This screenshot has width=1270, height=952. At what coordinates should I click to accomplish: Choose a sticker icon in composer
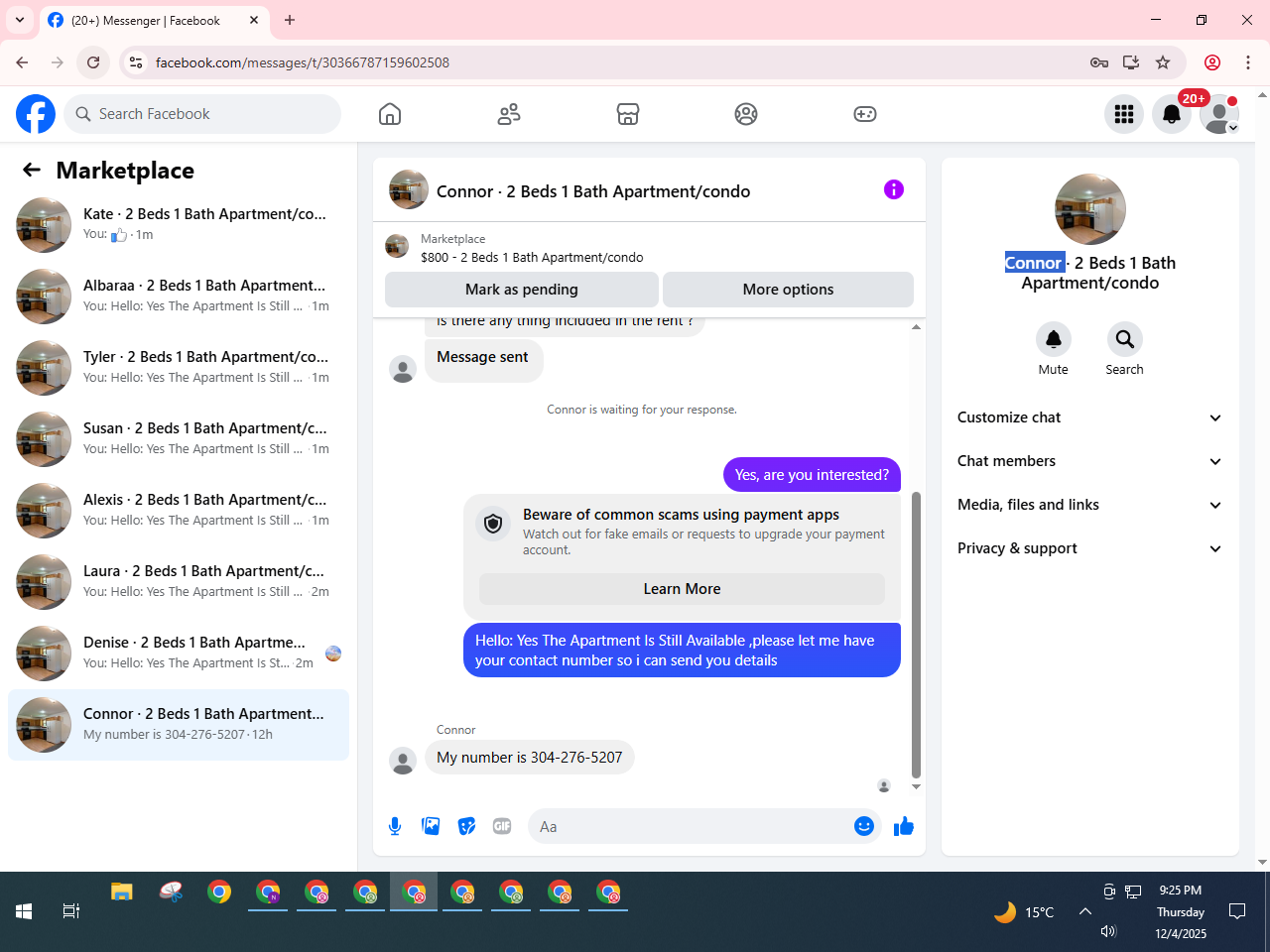(x=466, y=826)
